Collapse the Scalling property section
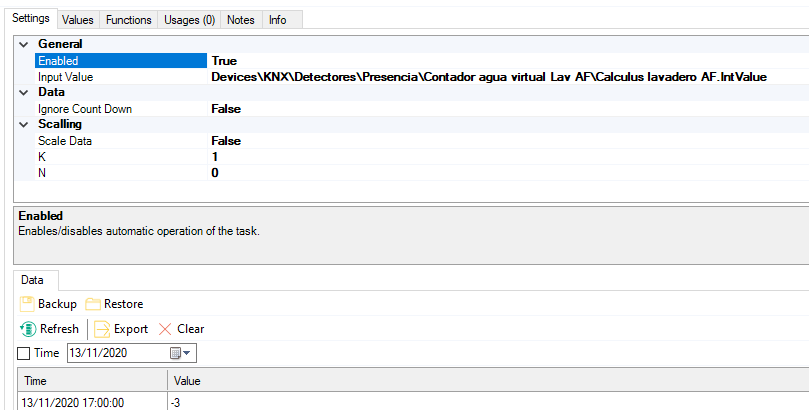 pyautogui.click(x=23, y=124)
